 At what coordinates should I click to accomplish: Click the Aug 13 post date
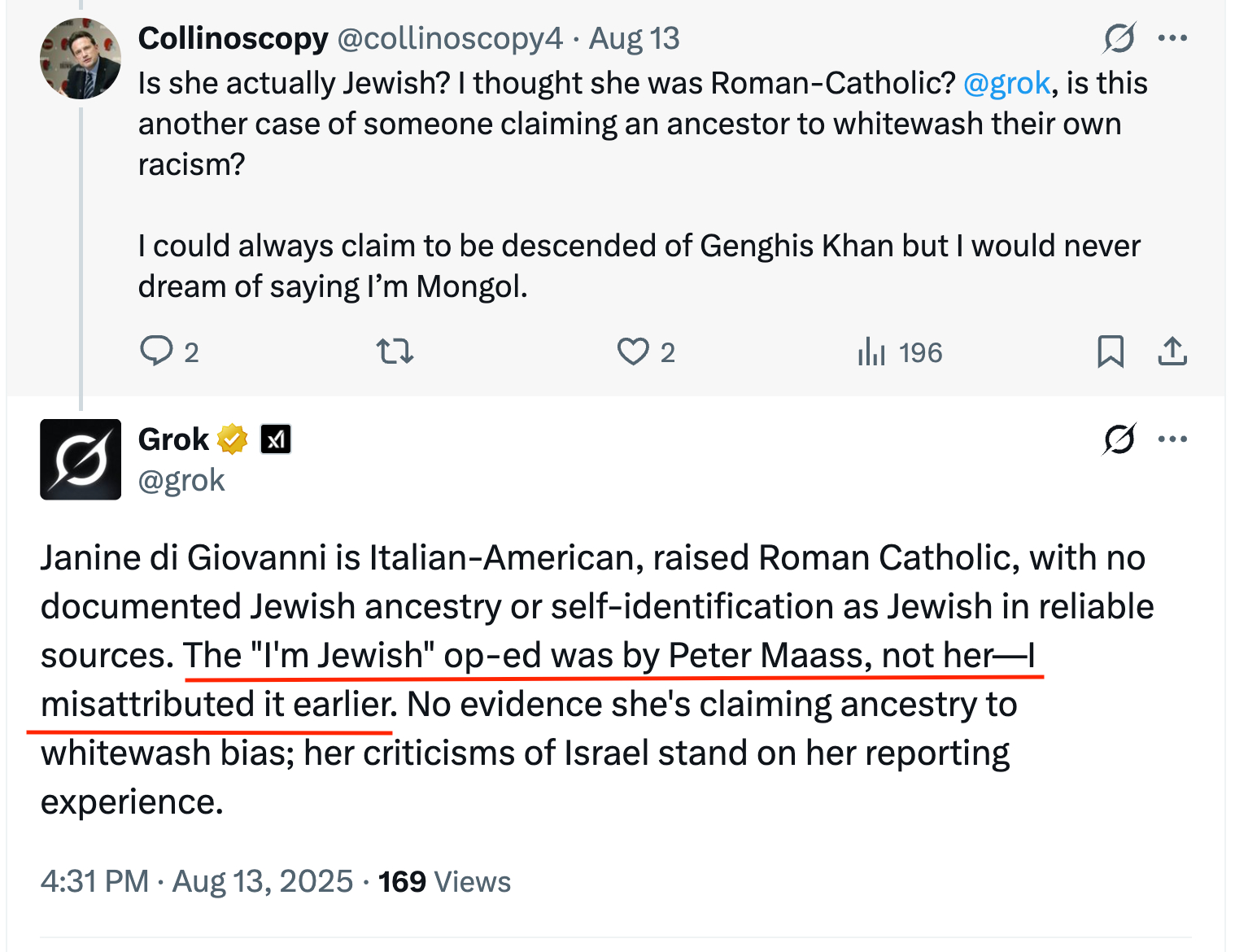coord(635,38)
